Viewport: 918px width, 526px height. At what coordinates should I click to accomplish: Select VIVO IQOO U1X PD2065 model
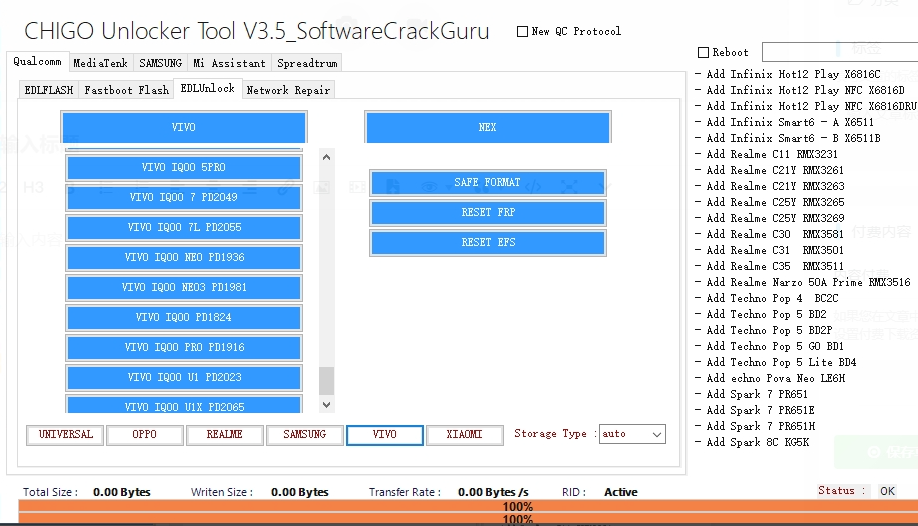click(x=184, y=405)
